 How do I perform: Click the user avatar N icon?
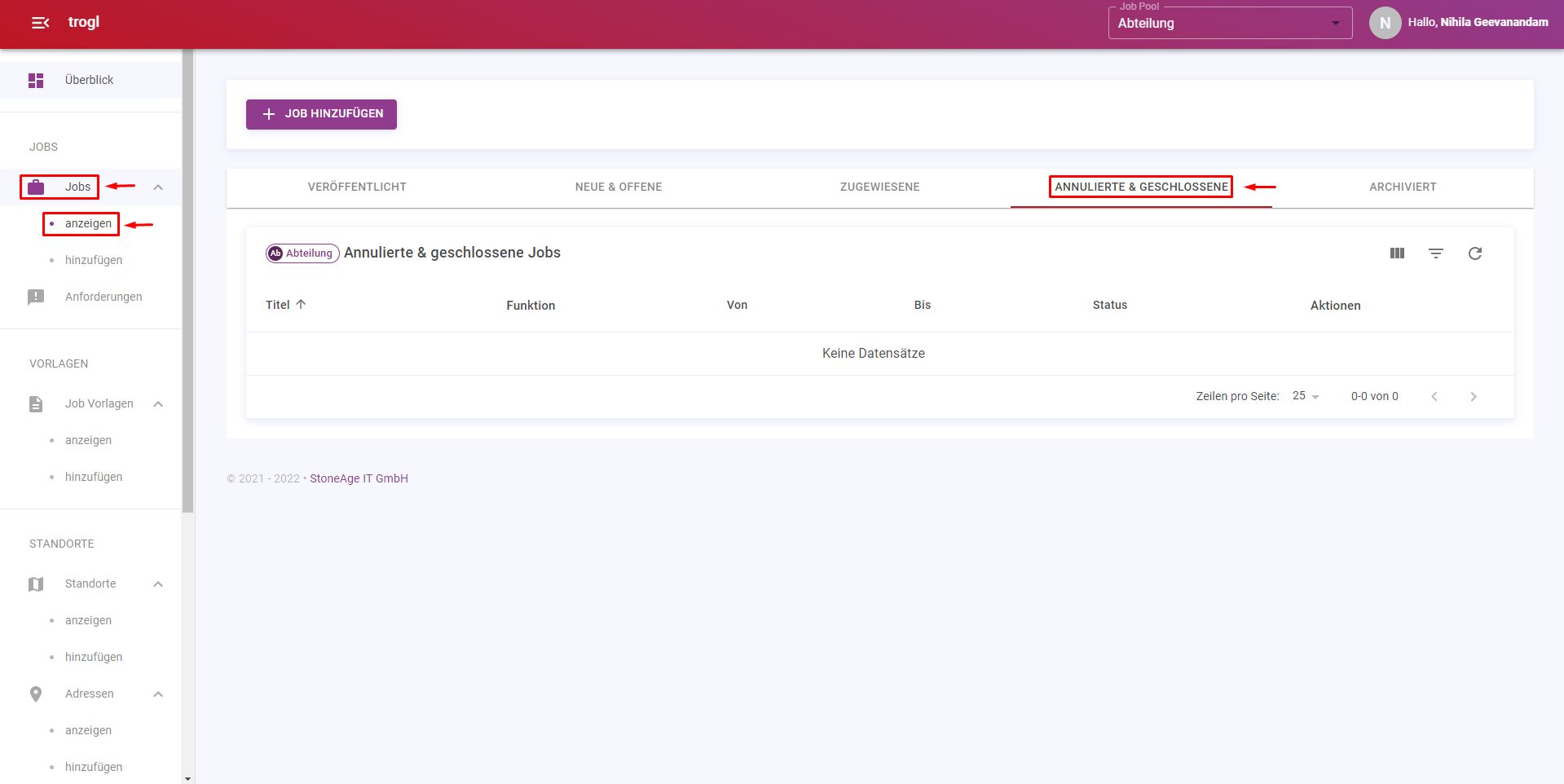pos(1385,23)
